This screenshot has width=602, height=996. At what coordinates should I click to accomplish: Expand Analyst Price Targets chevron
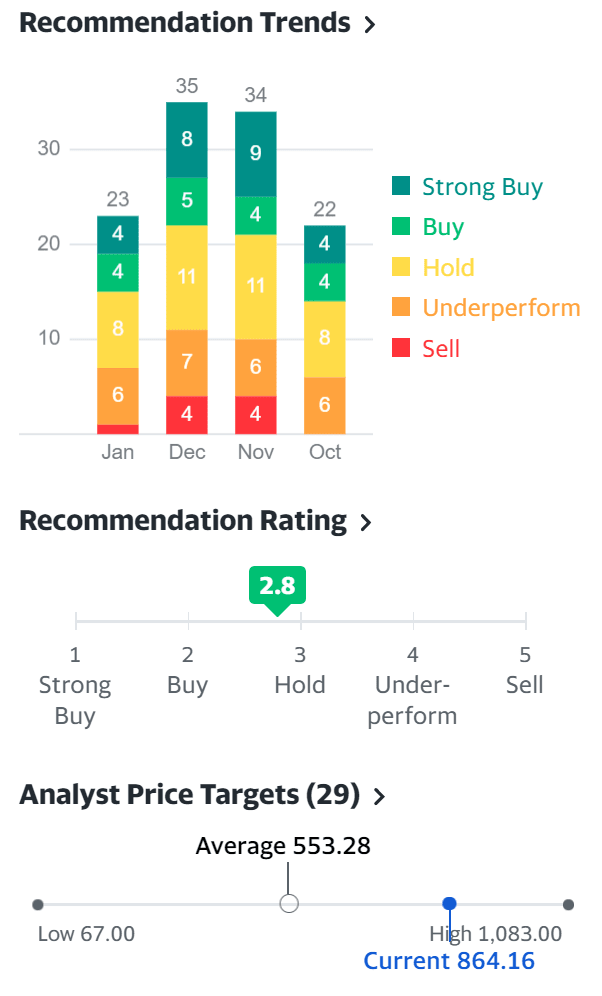coord(379,797)
